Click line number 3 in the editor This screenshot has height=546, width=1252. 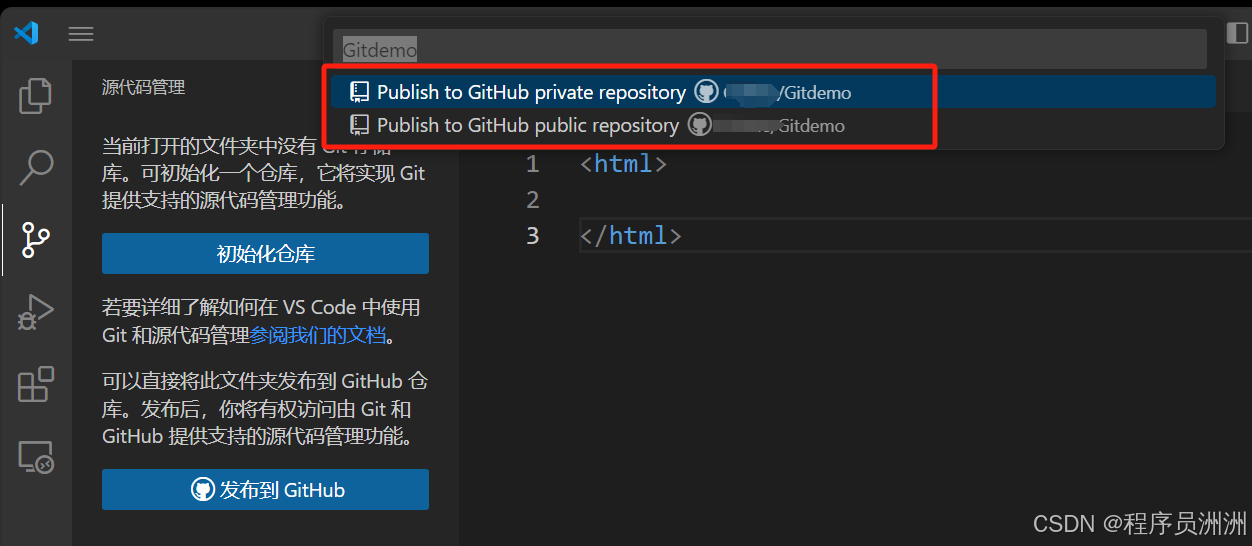pos(532,236)
